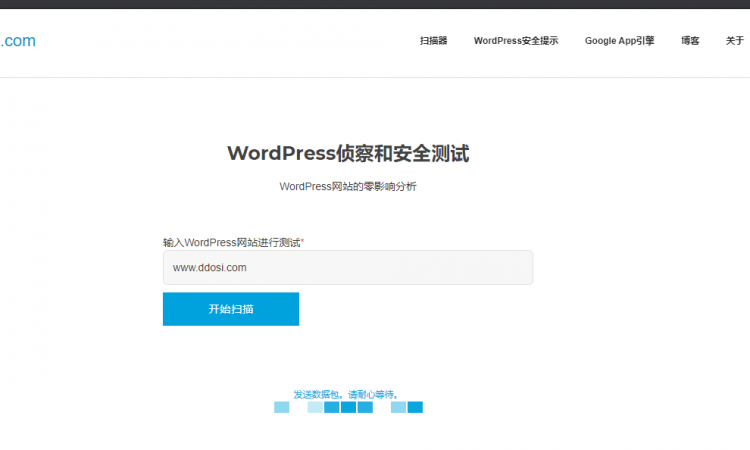The width and height of the screenshot is (750, 450).
Task: Click the .com site logo link
Action: (x=18, y=41)
